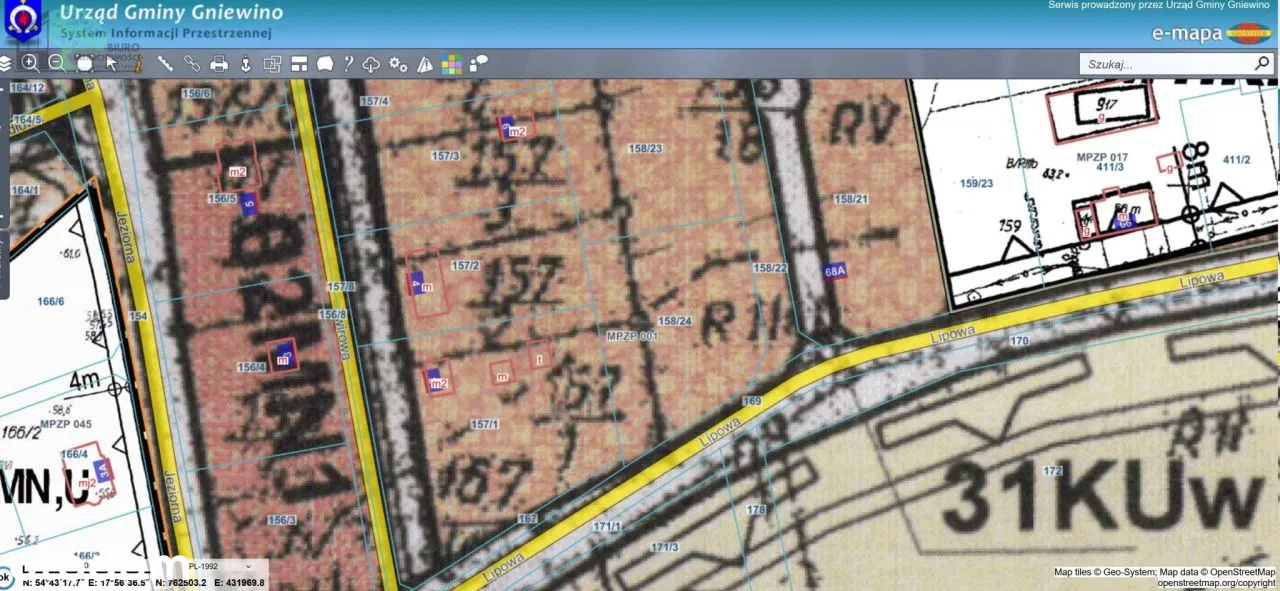
Task: Select the zoom in magnifier tool
Action: 30,64
